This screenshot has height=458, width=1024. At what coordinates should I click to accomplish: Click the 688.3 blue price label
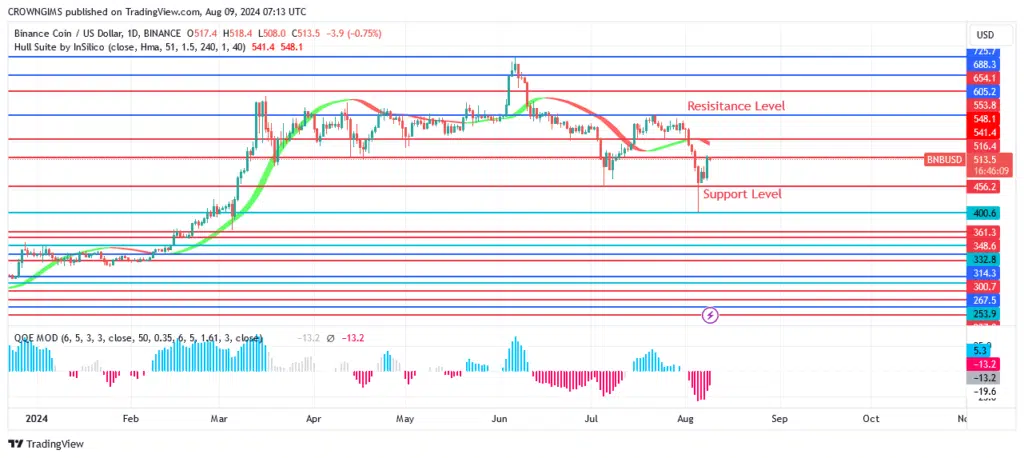click(984, 64)
